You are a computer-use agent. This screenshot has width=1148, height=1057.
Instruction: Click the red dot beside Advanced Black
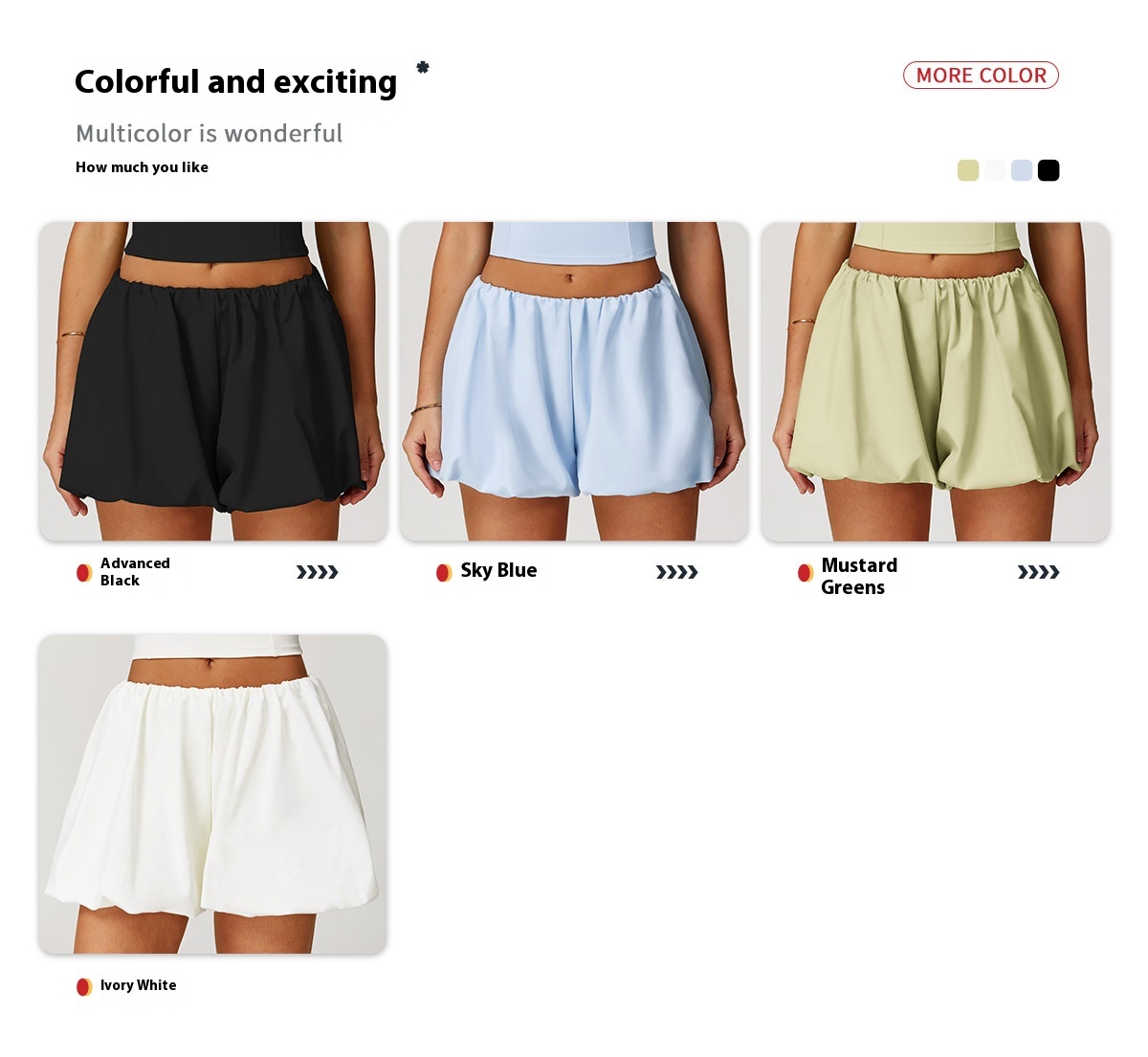84,573
